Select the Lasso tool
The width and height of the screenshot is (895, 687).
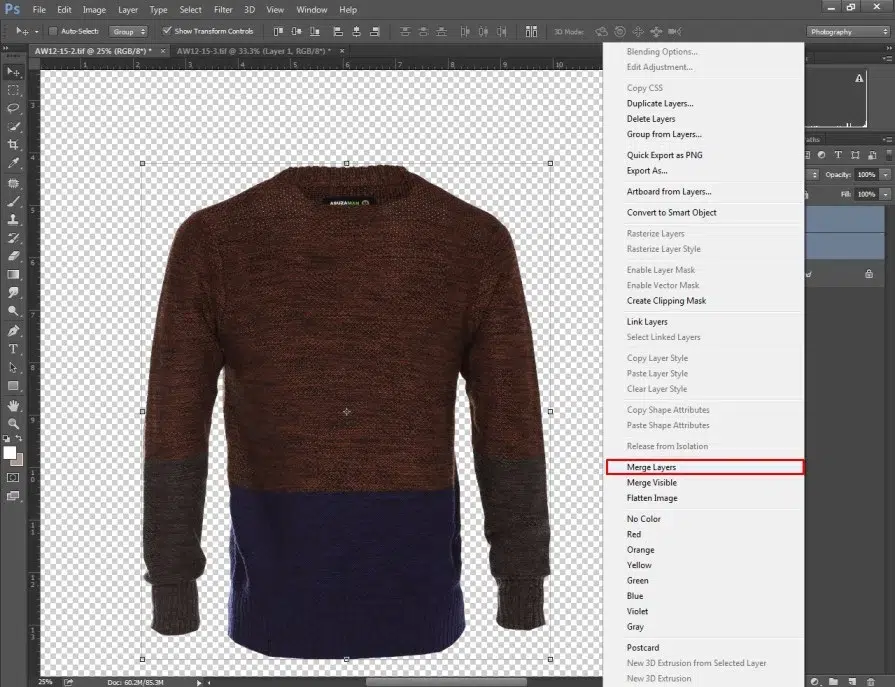click(x=13, y=108)
